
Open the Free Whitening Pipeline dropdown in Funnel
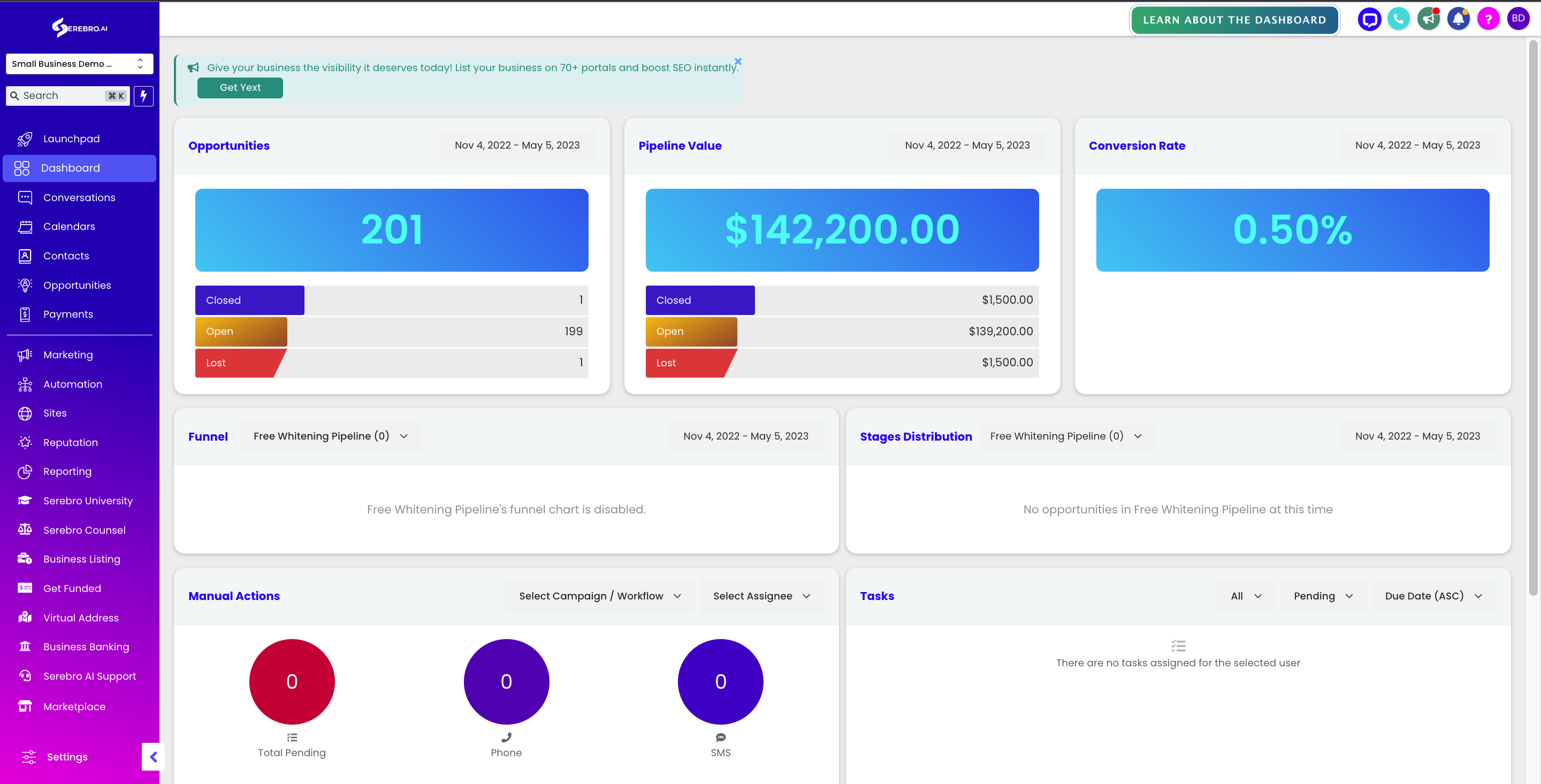(x=330, y=436)
